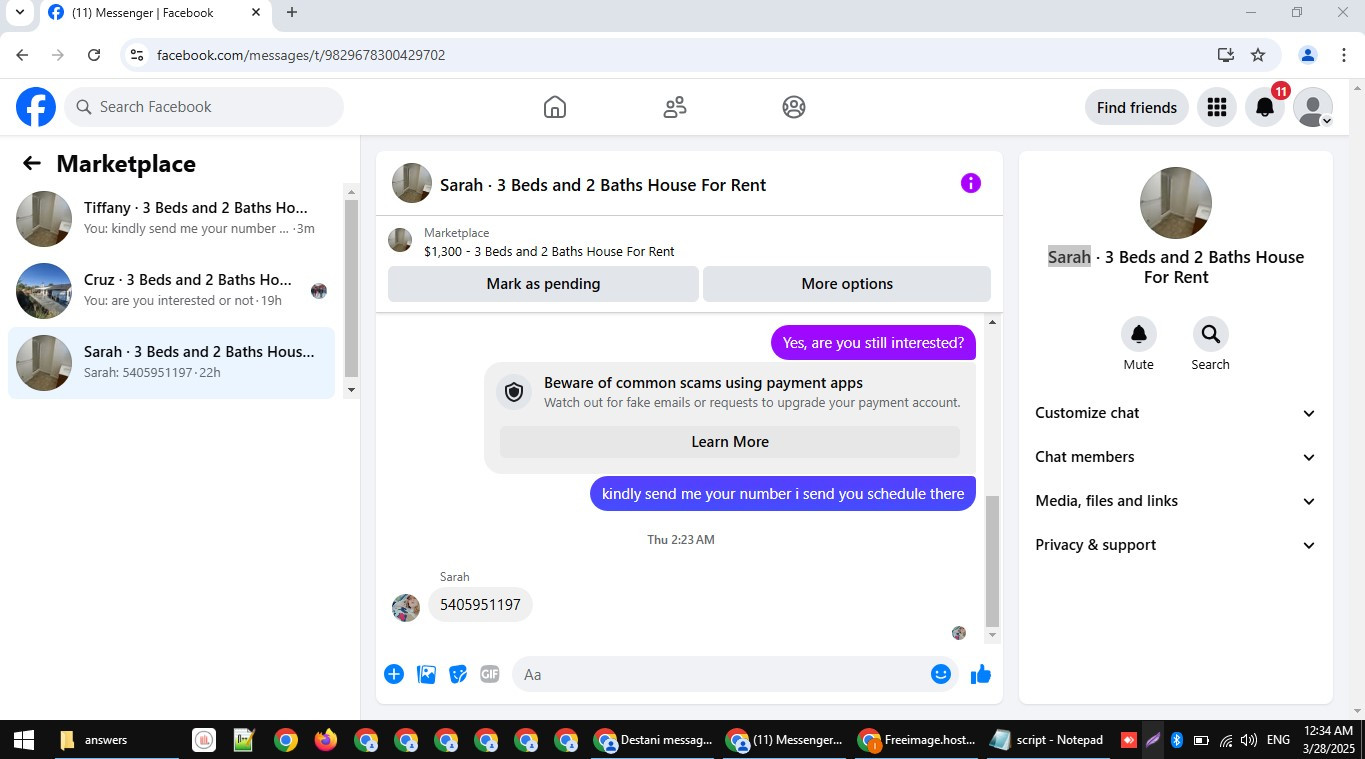
Task: Open the Windows Start menu
Action: coord(24,740)
